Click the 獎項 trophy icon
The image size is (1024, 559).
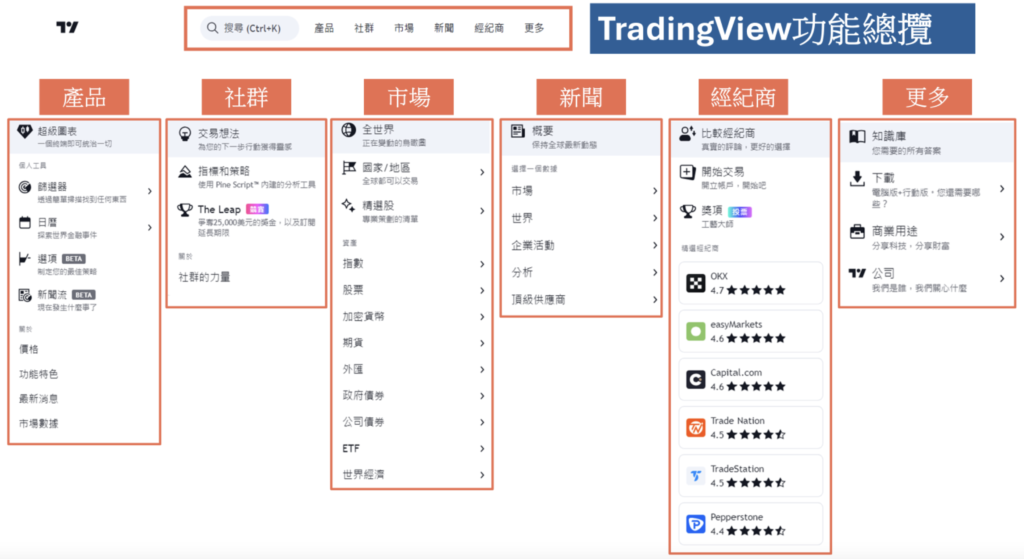pyautogui.click(x=688, y=211)
